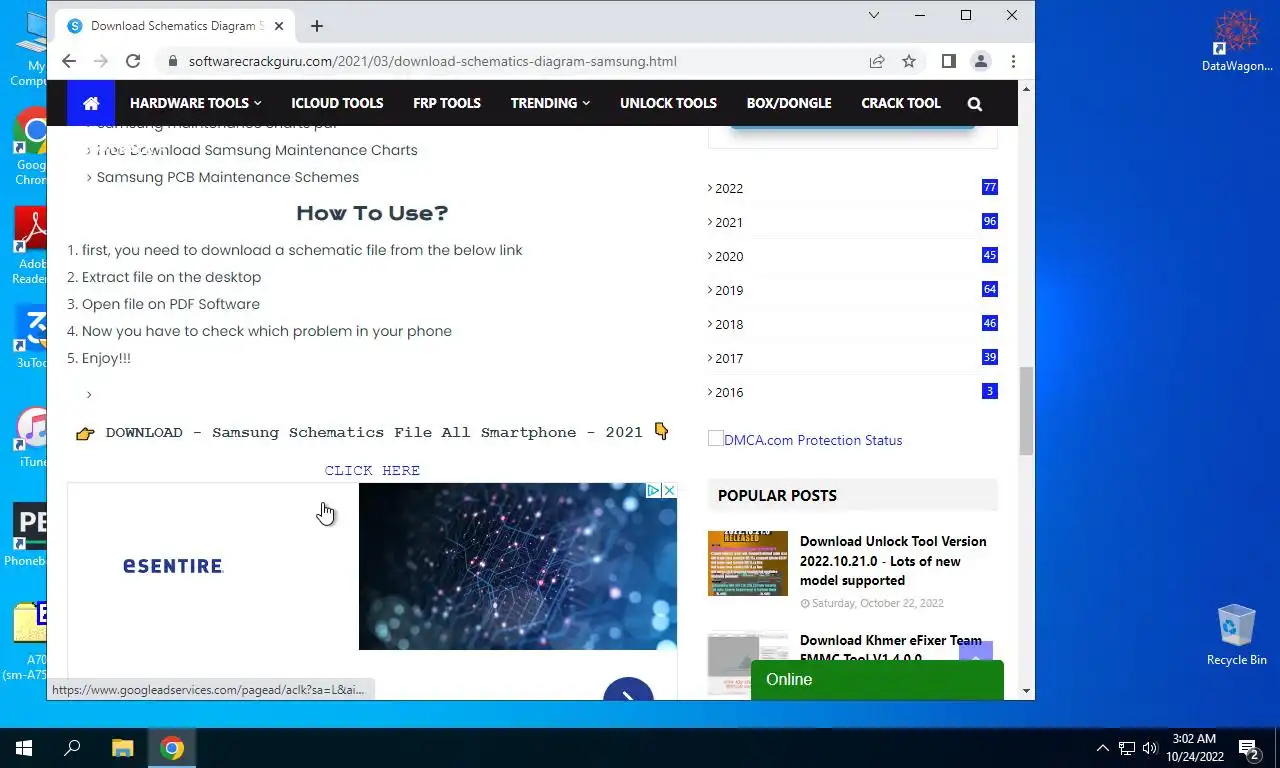
Task: Go to BOX/DONGLE
Action: point(789,103)
